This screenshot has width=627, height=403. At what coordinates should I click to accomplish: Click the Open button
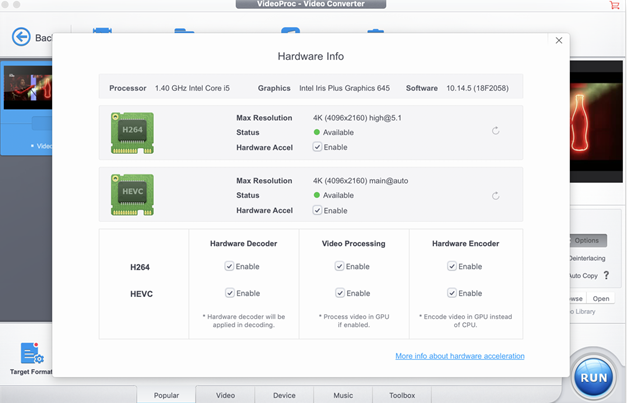coord(600,298)
